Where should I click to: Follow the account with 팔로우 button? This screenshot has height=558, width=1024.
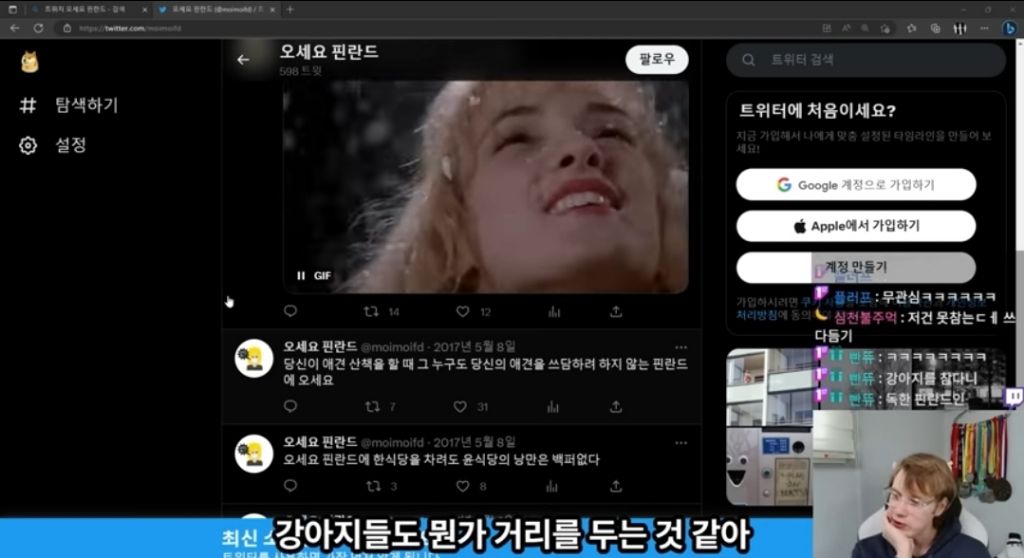pos(656,59)
